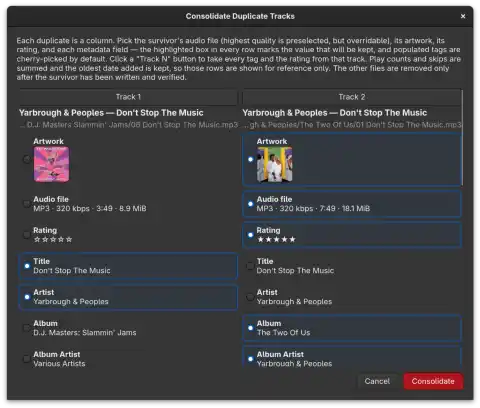This screenshot has height=408, width=480.
Task: Click the Track 1 column button
Action: click(128, 97)
